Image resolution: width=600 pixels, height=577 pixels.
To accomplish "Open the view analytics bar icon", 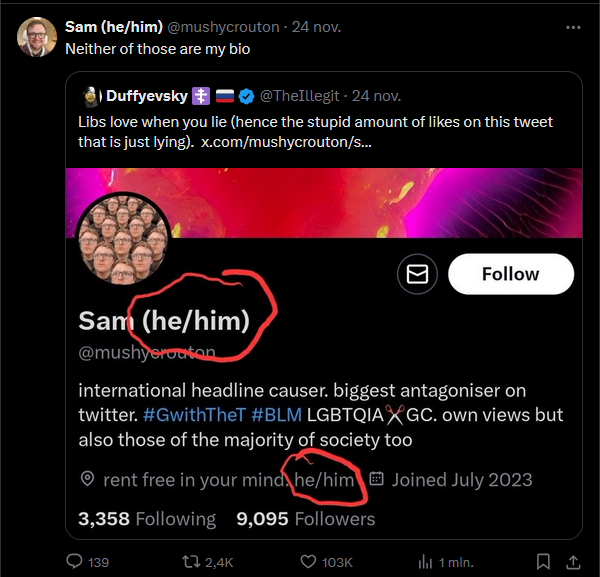I will [x=424, y=562].
